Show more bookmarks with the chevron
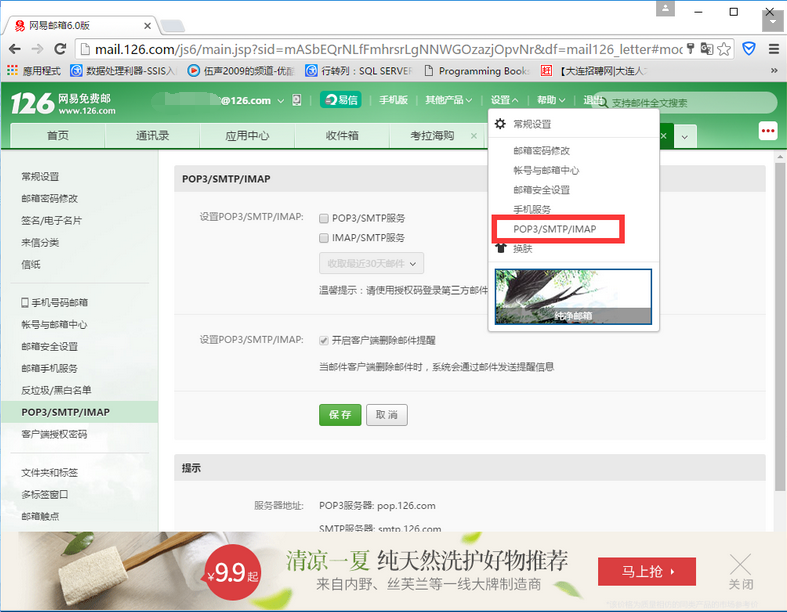 pos(774,71)
